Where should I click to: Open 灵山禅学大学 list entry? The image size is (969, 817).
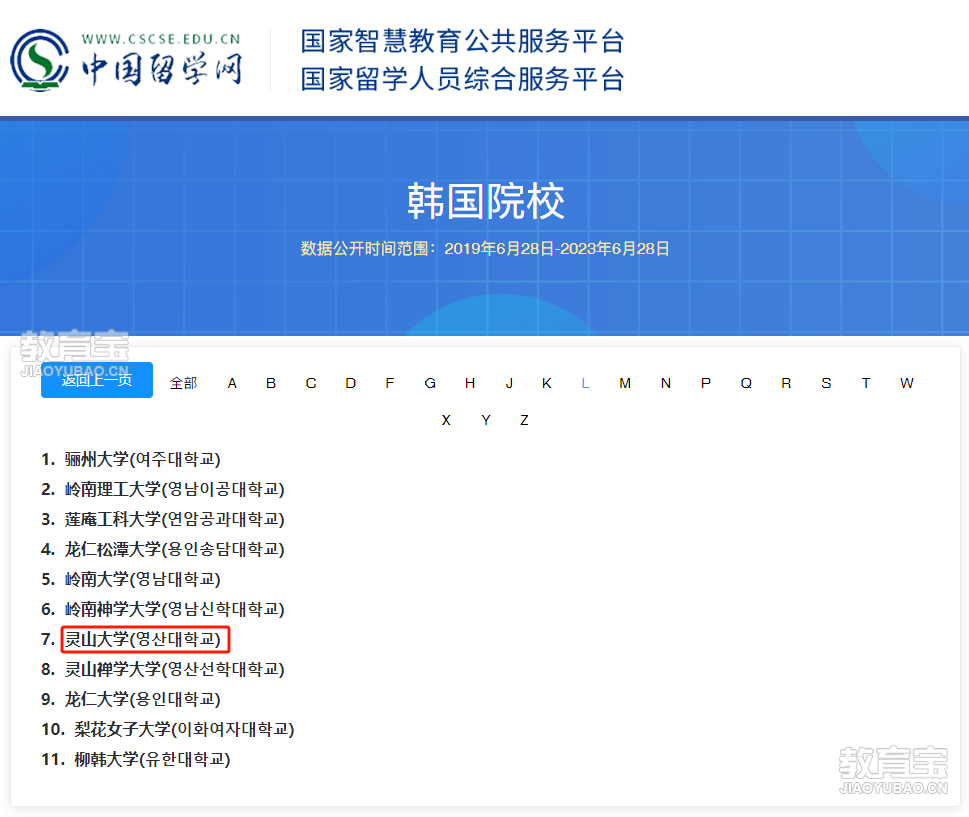(174, 669)
